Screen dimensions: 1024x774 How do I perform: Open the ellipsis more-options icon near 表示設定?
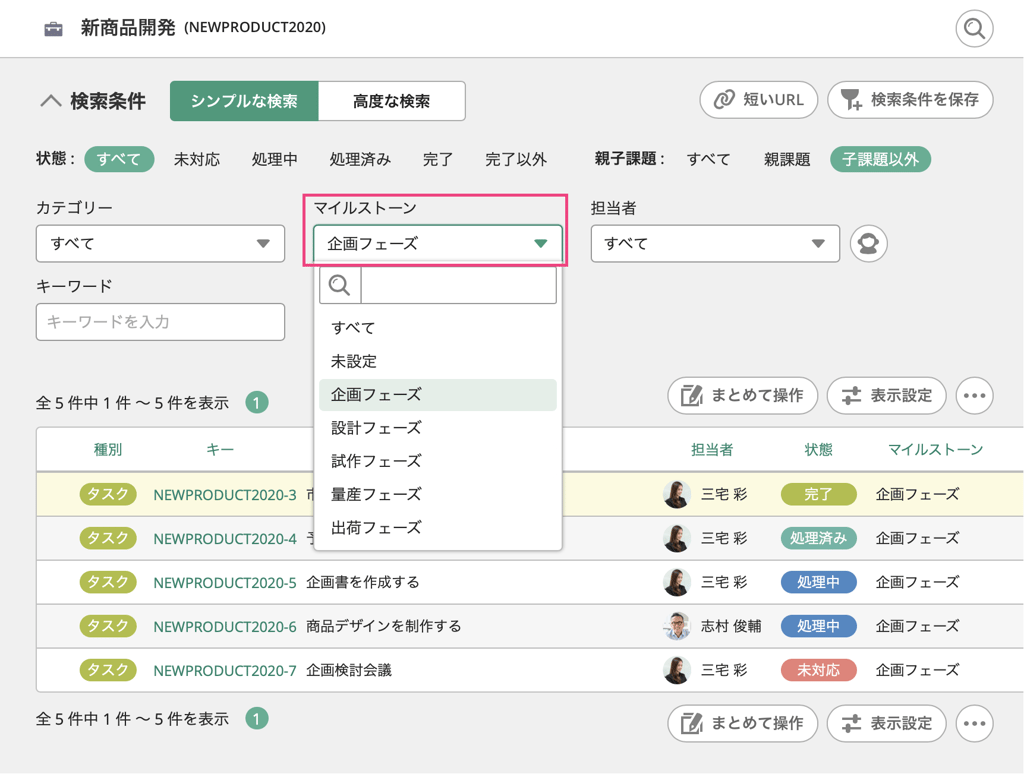(974, 396)
